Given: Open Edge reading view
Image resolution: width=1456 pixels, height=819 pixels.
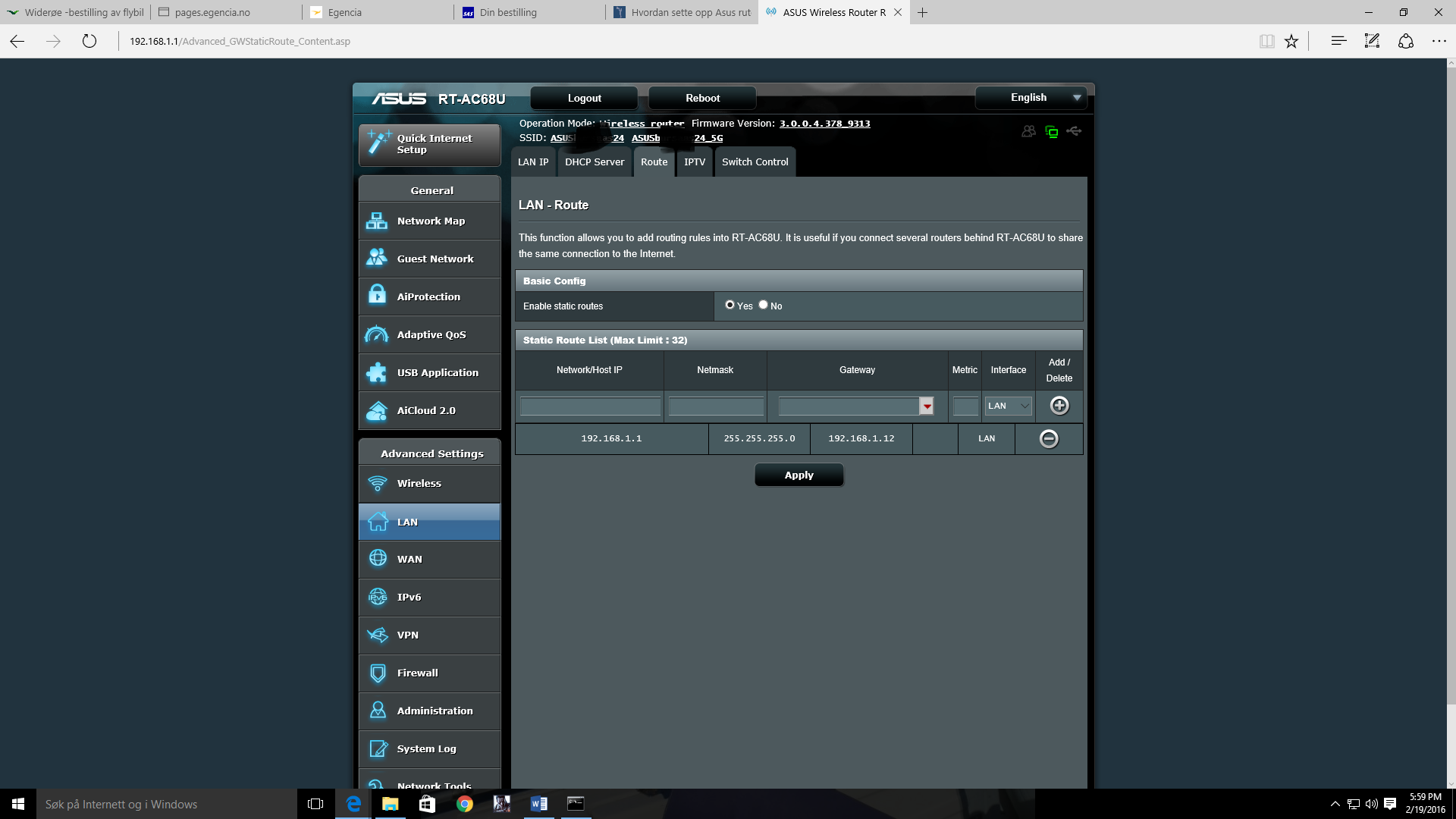Looking at the screenshot, I should [x=1266, y=41].
